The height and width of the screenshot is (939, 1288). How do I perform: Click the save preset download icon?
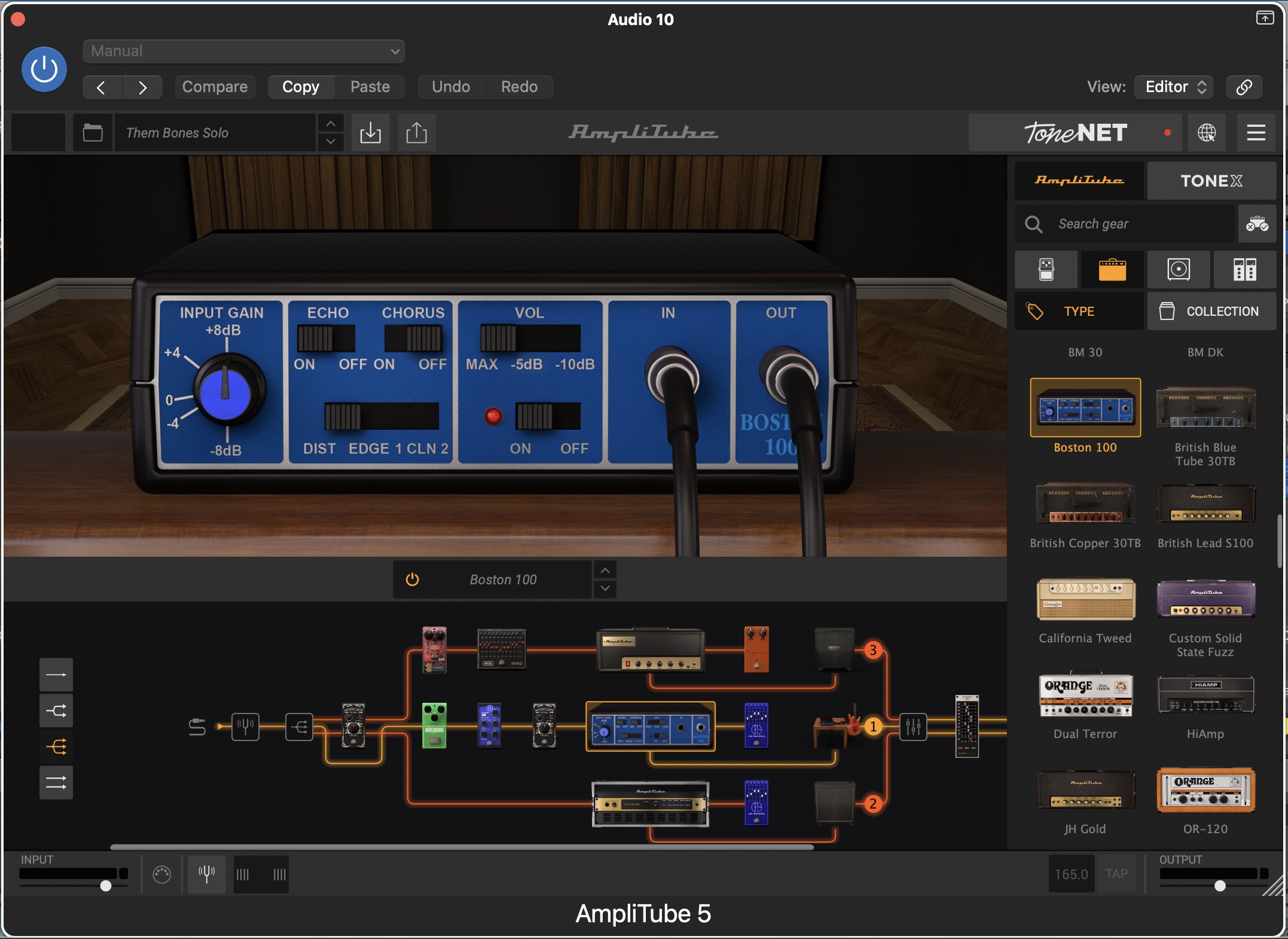tap(370, 132)
